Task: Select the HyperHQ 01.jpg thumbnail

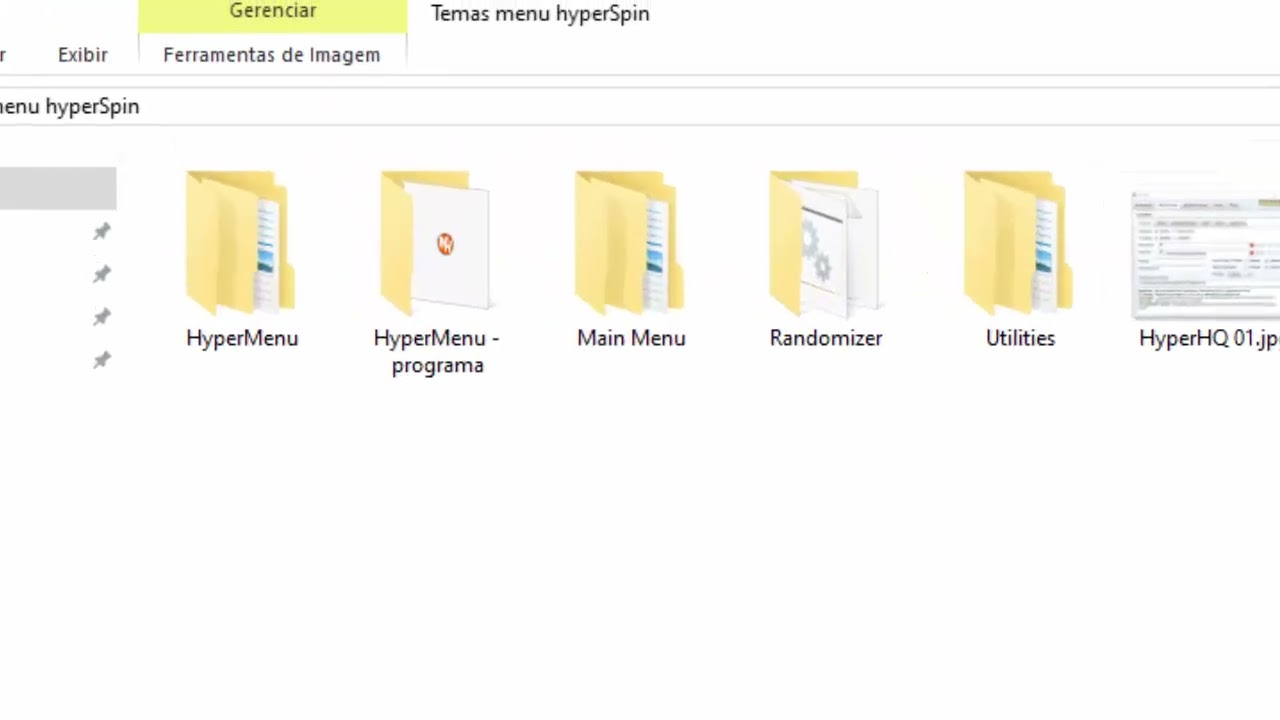Action: [x=1206, y=255]
